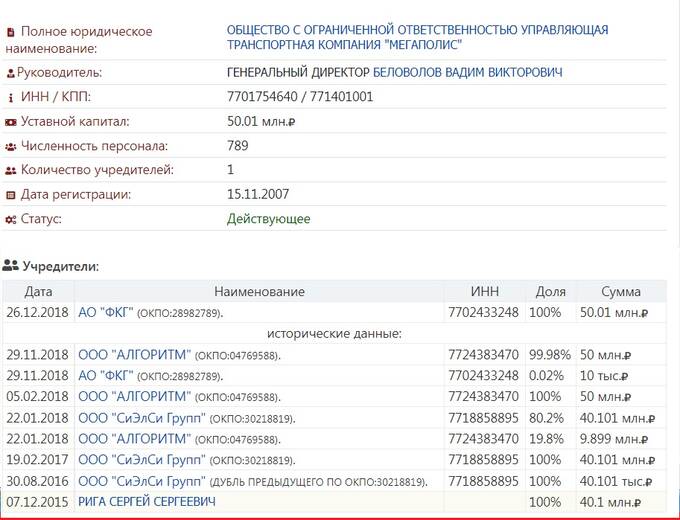Click the users icon next to Учредители heading
Screen dimensions: 680x520
pyautogui.click(x=10, y=265)
